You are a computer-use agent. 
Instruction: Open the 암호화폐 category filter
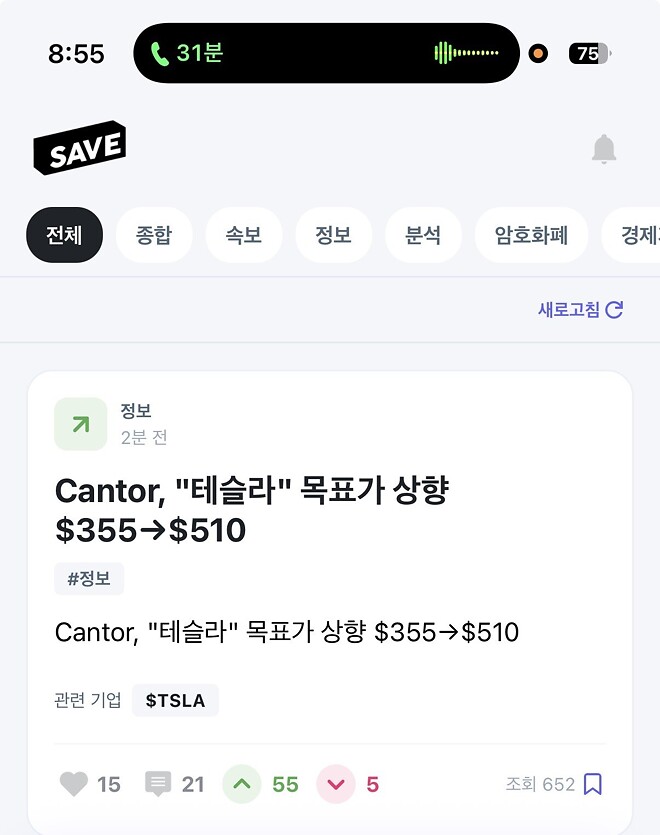coord(531,234)
